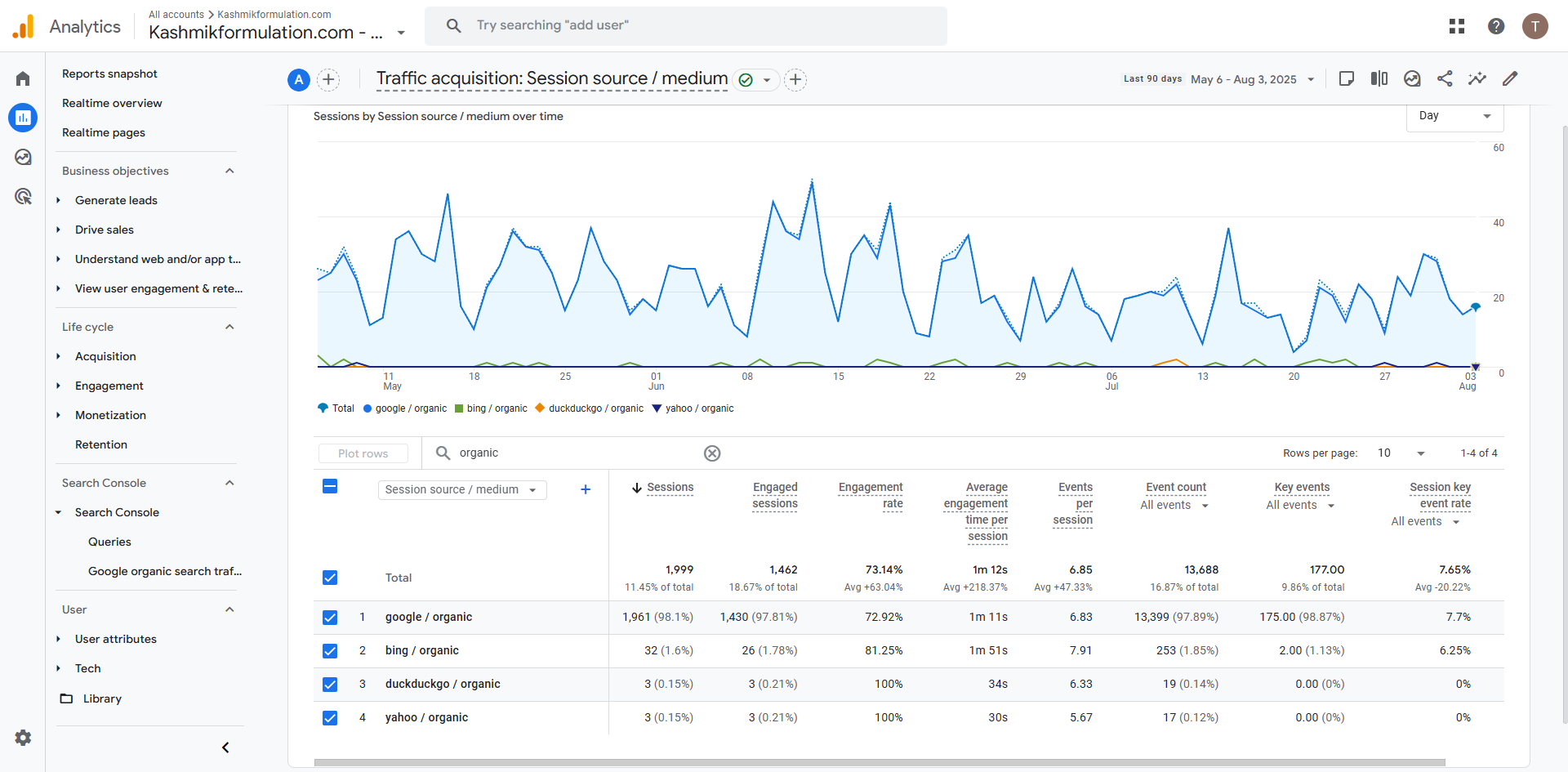Image resolution: width=1568 pixels, height=772 pixels.
Task: Add a comparison with plus icon
Action: click(328, 79)
